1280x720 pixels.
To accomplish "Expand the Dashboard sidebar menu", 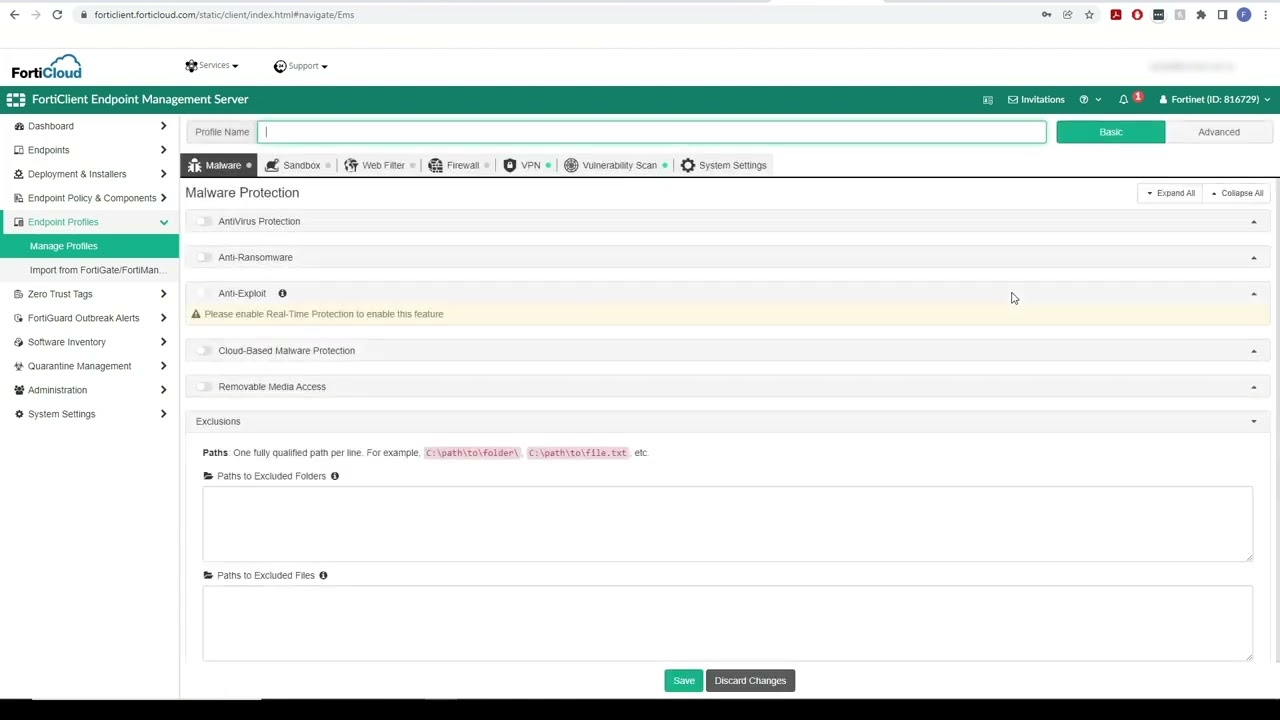I will [x=89, y=126].
